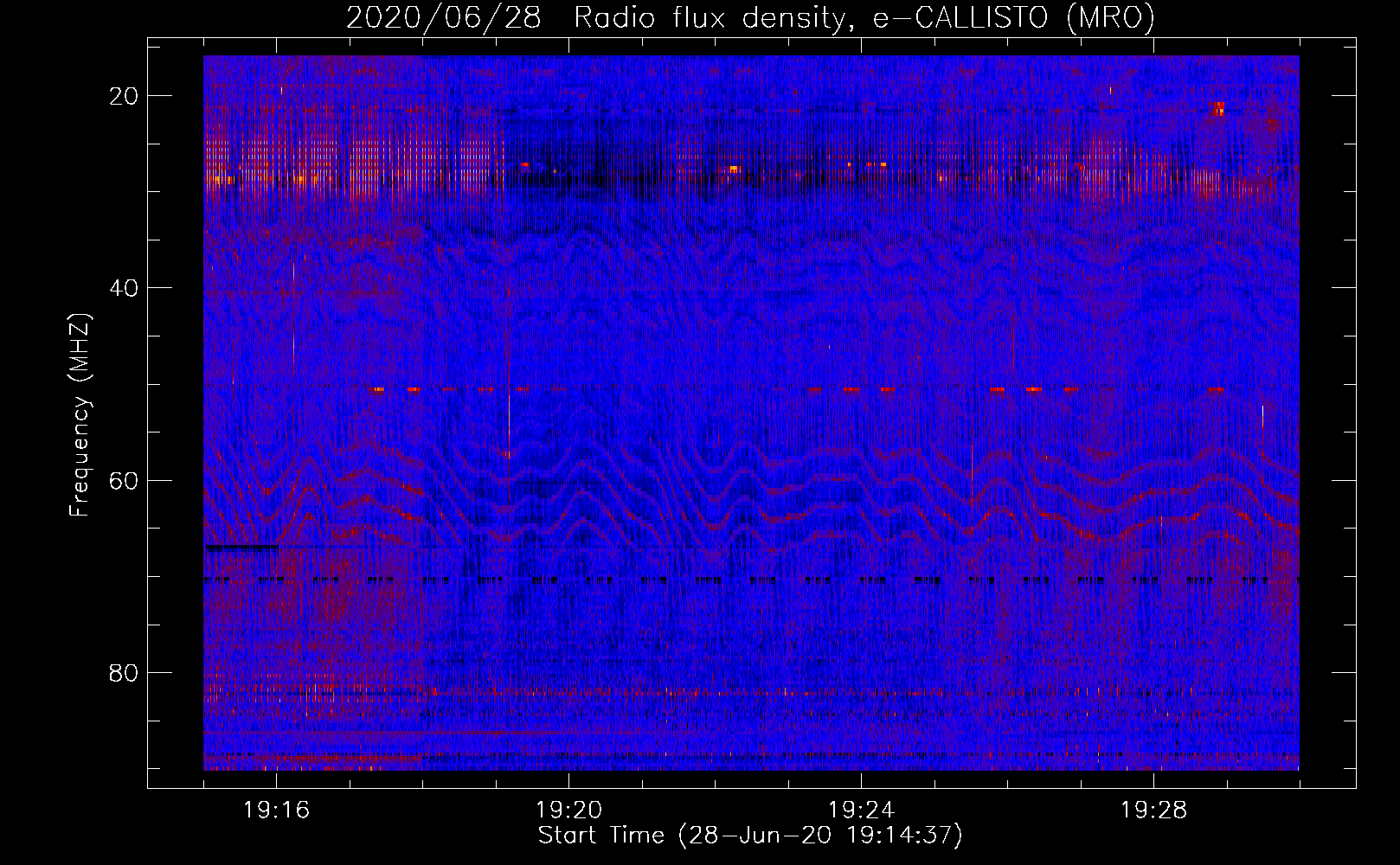The height and width of the screenshot is (865, 1400).
Task: Click the spectrogram plot area
Action: pos(751,413)
